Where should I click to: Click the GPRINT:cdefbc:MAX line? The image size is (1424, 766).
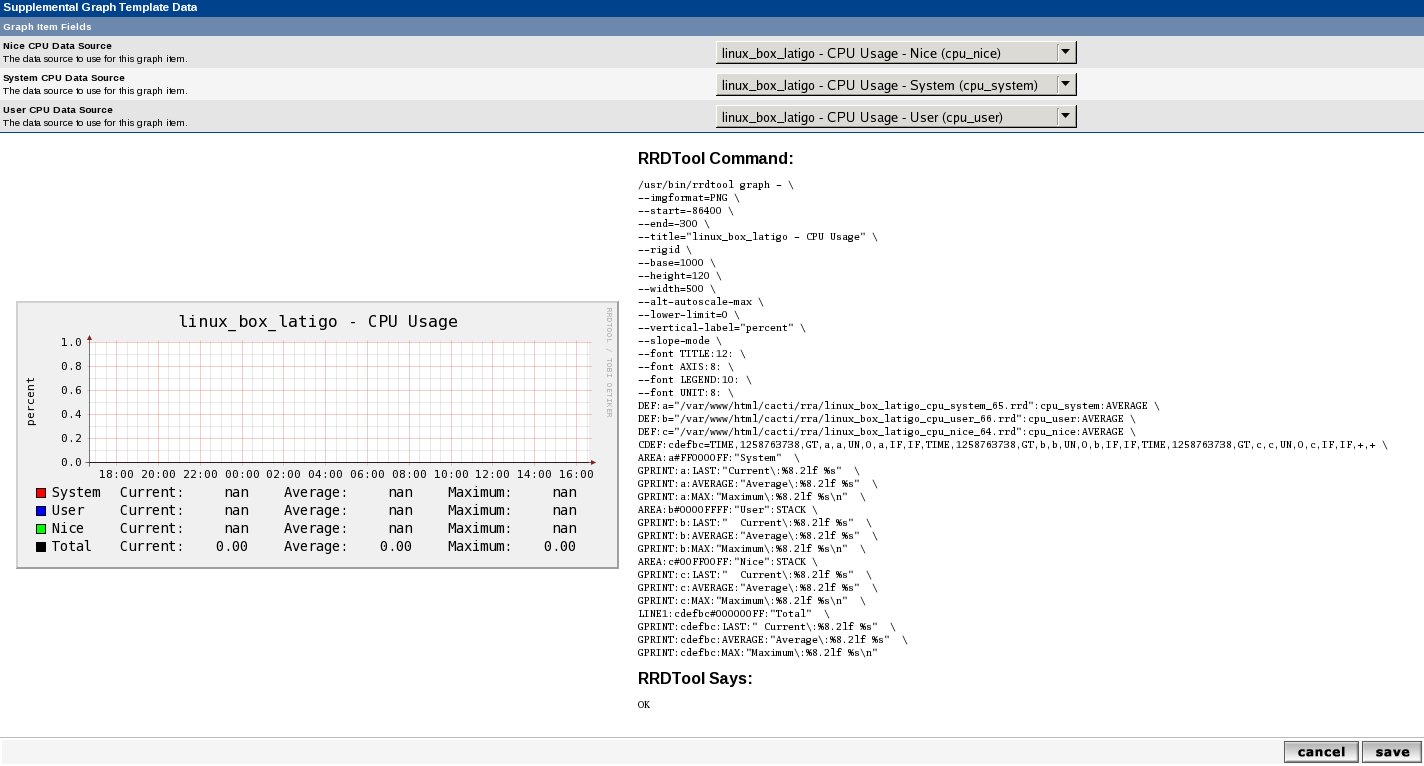(758, 653)
